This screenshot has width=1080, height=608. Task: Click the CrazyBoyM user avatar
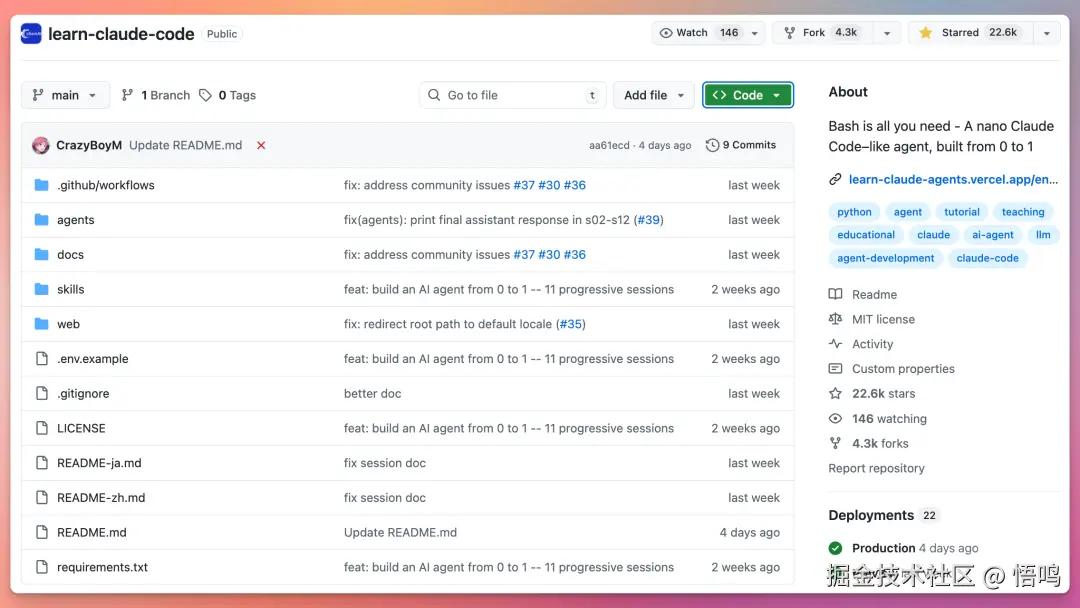[x=41, y=145]
